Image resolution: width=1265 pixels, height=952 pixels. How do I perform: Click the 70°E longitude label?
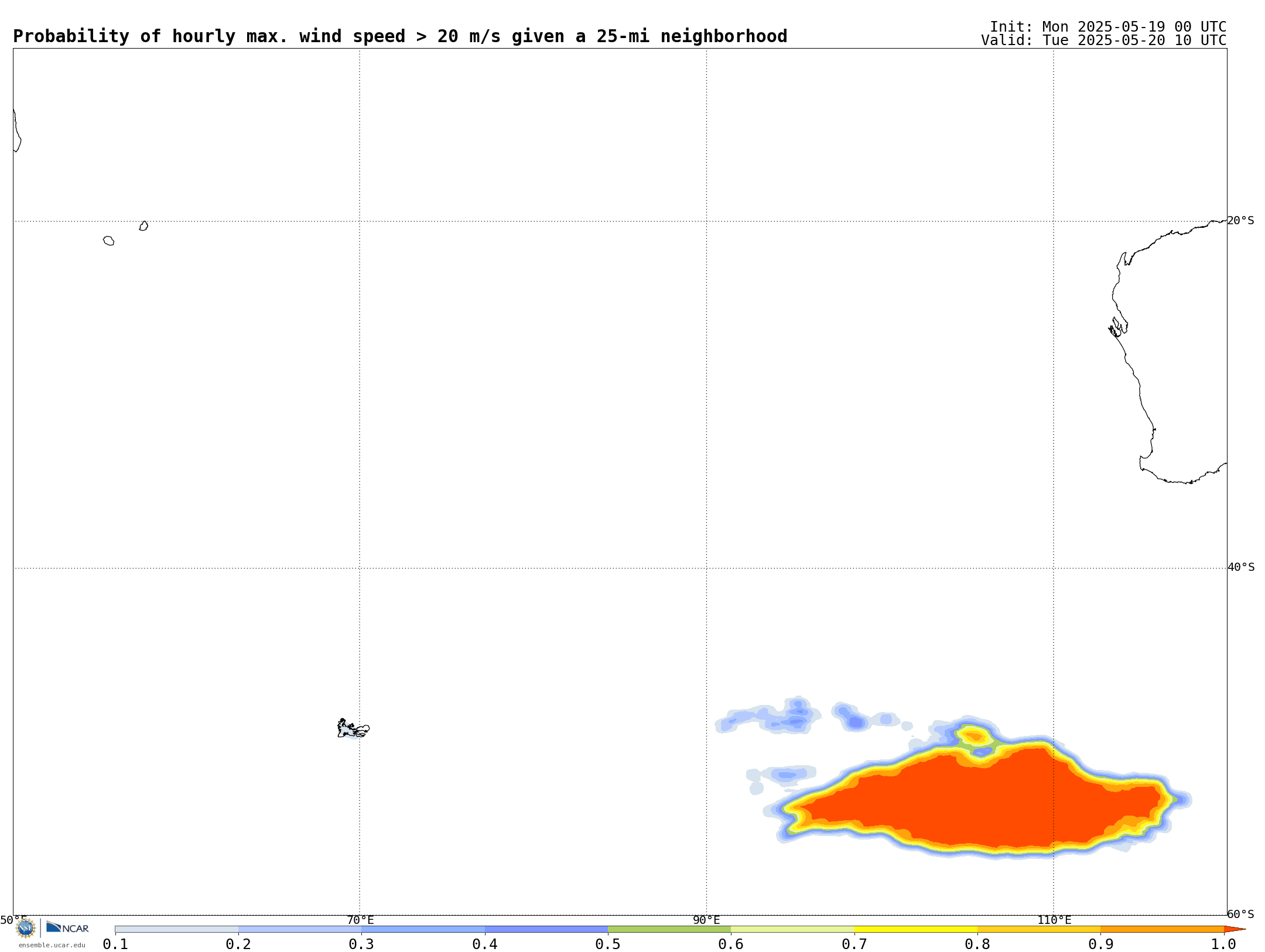coord(360,920)
